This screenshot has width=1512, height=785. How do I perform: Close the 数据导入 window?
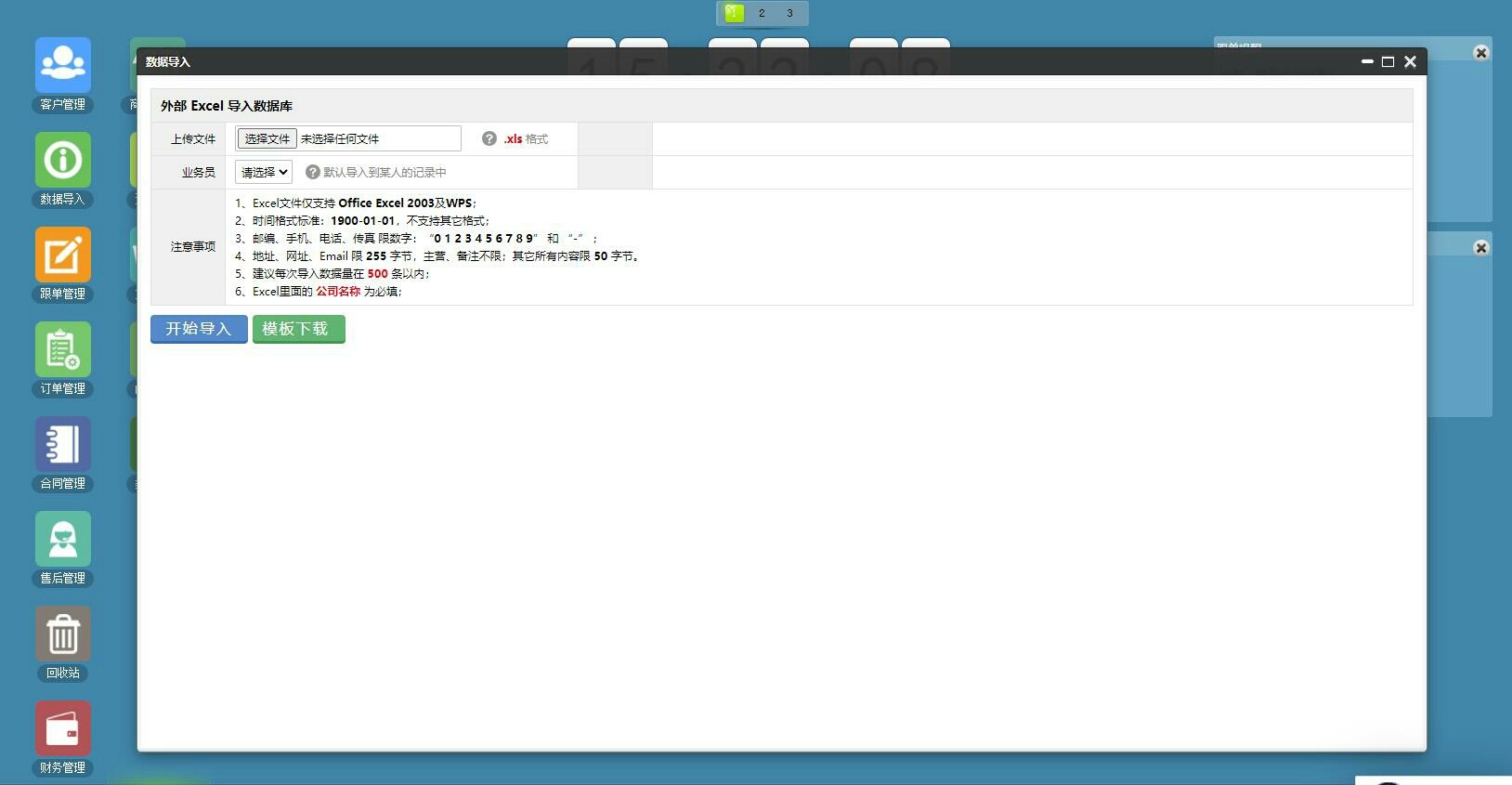[x=1410, y=61]
